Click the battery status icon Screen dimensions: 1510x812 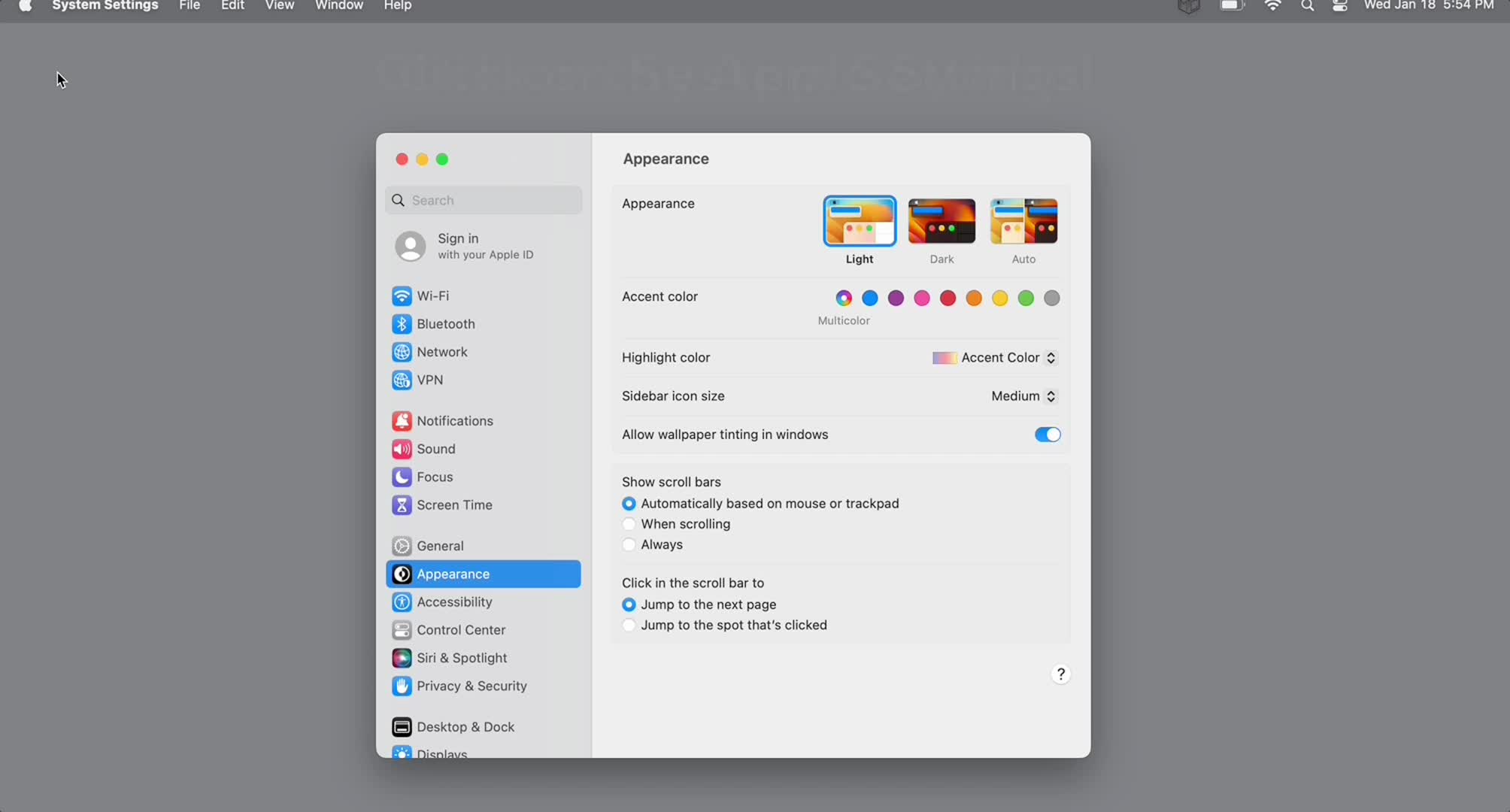coord(1232,6)
